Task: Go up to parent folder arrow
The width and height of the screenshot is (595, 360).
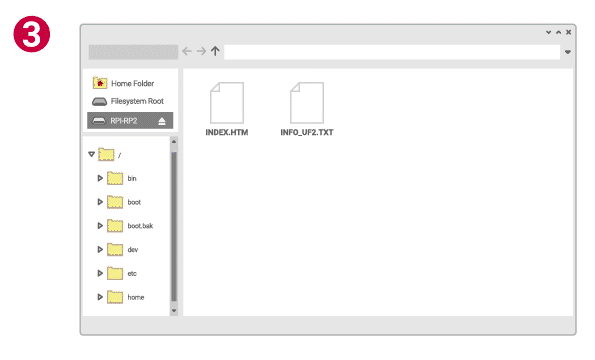Action: pos(215,51)
